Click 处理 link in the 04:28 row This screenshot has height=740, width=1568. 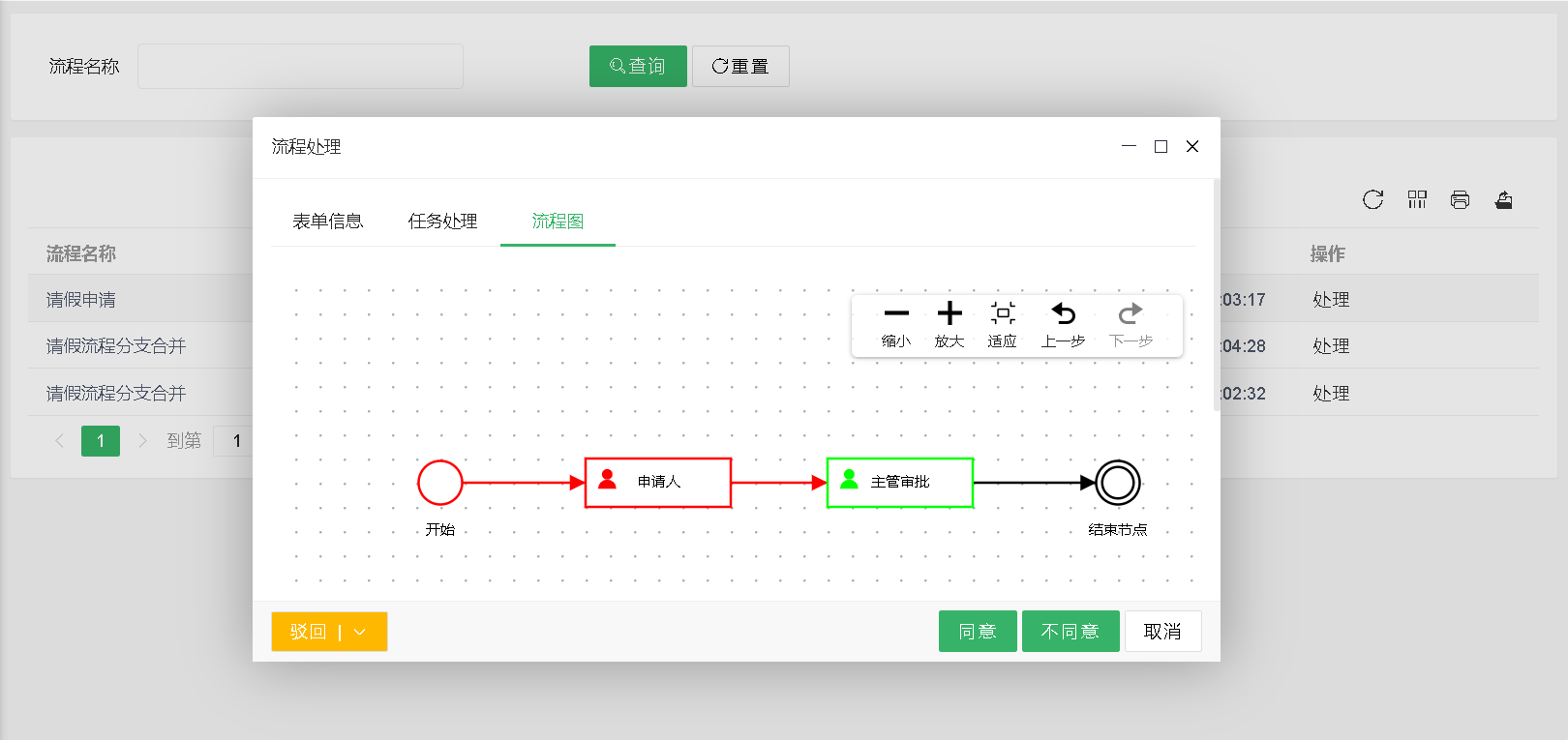coord(1331,346)
